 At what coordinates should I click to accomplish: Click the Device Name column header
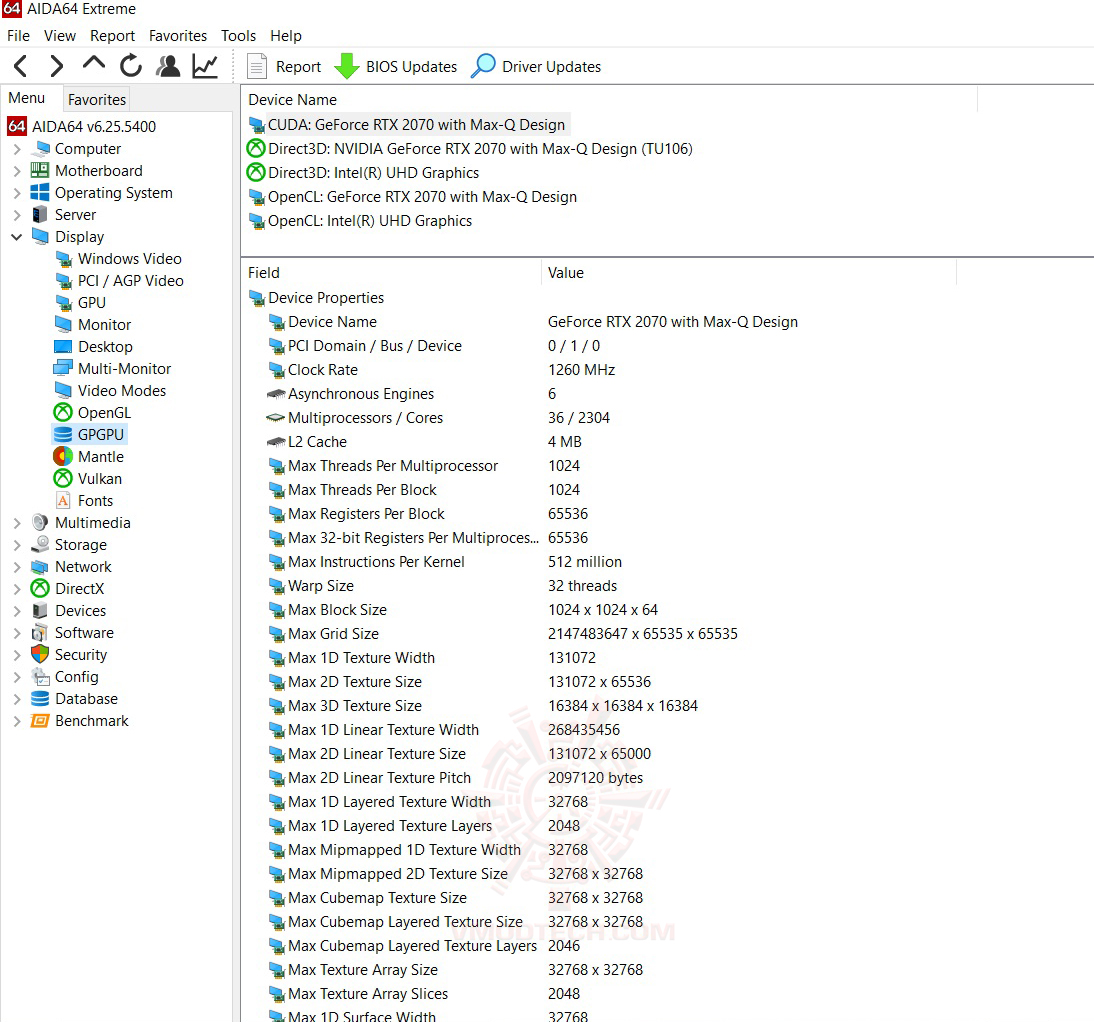pos(609,100)
